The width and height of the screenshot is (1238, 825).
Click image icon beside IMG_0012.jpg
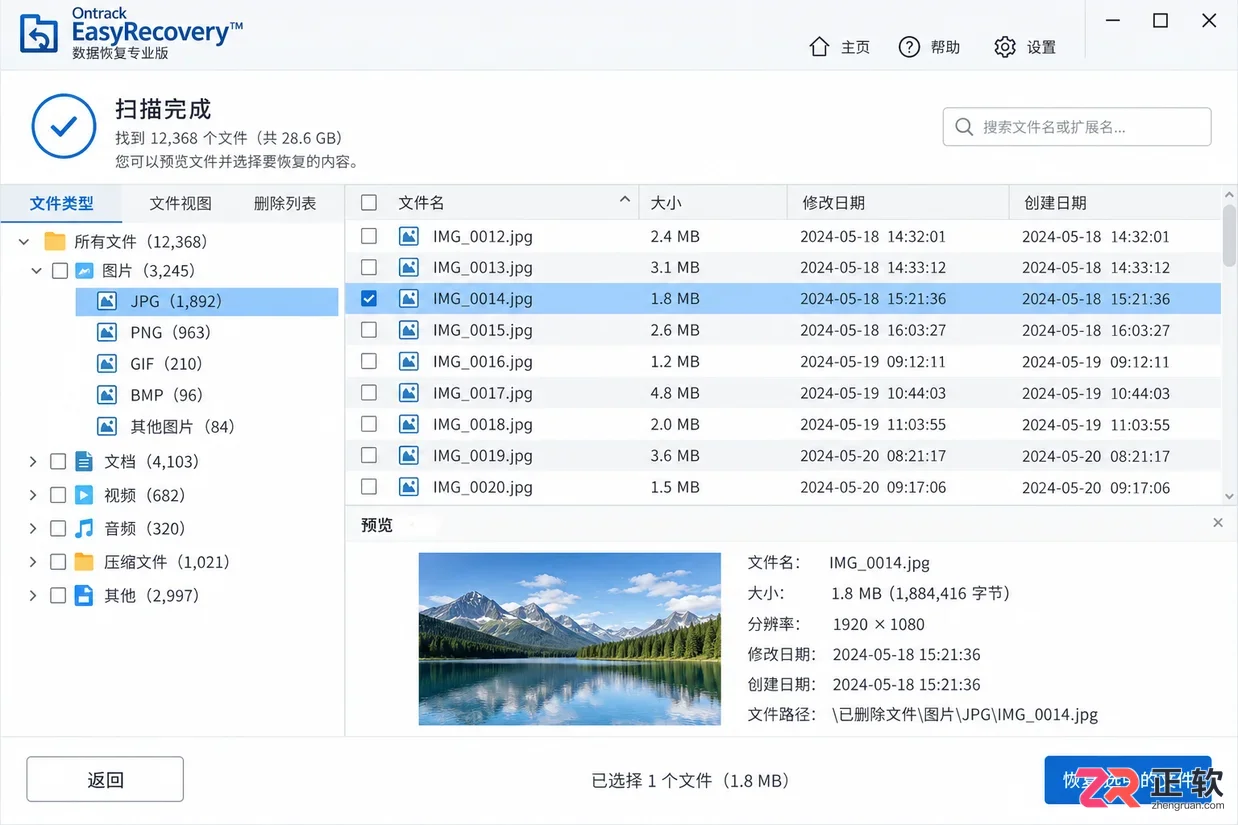pyautogui.click(x=408, y=236)
